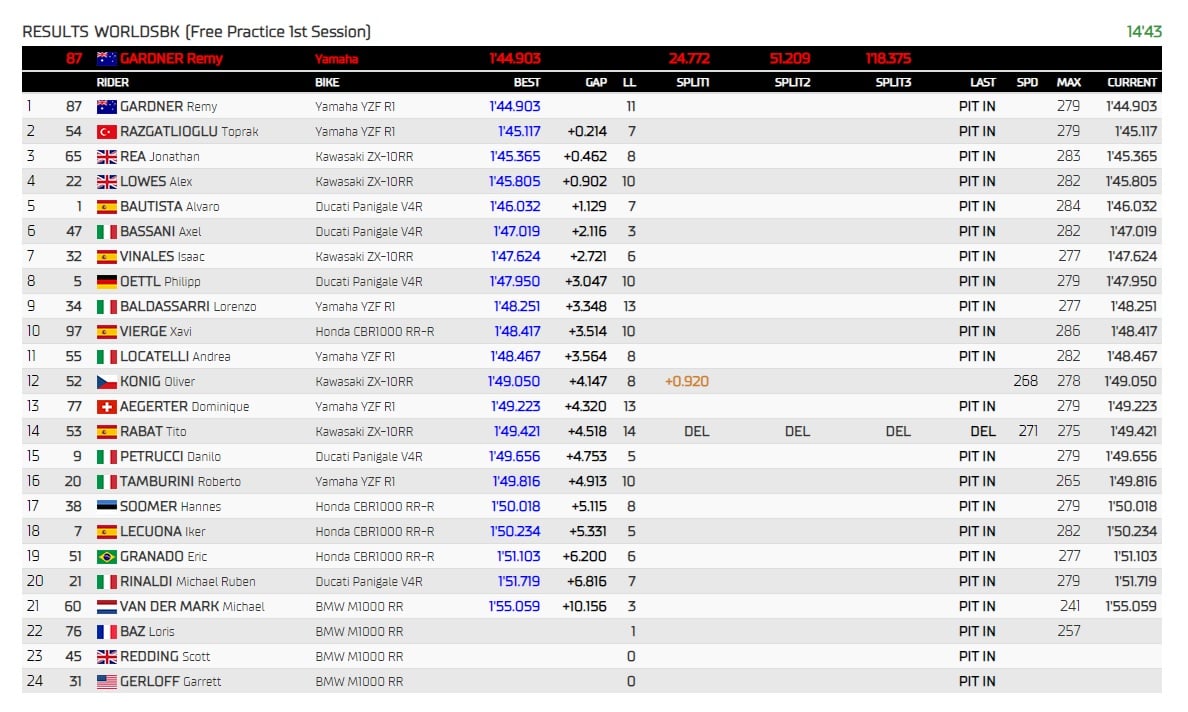Viewport: 1188px width, 712px height.
Task: Click the MAX column header
Action: click(x=1069, y=82)
